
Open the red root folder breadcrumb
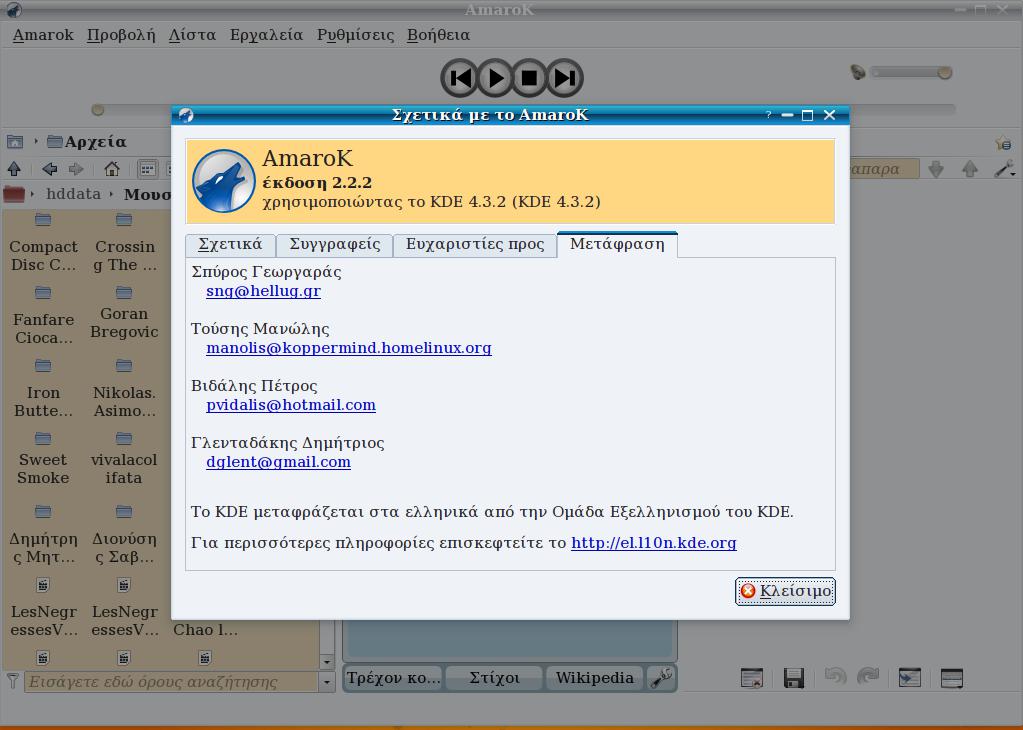pyautogui.click(x=14, y=194)
